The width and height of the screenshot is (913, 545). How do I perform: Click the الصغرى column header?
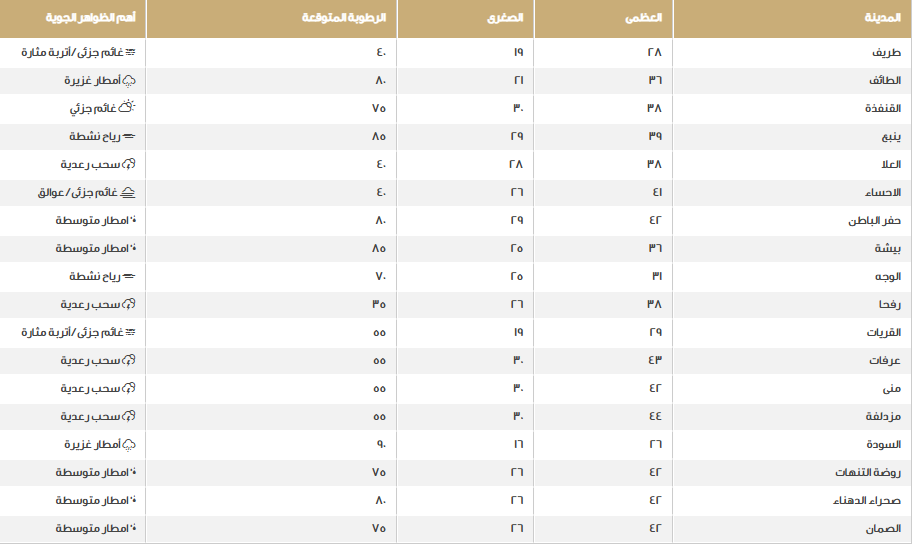pos(511,18)
